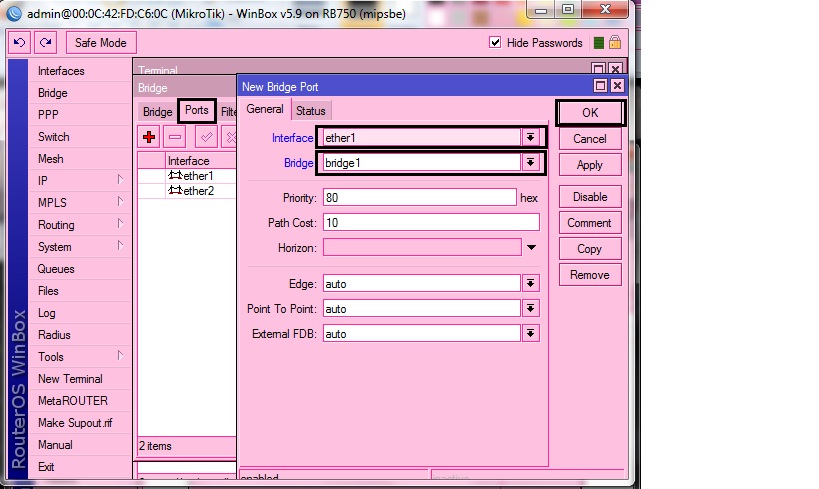819x489 pixels.
Task: Open the Interface dropdown arrow
Action: point(530,137)
